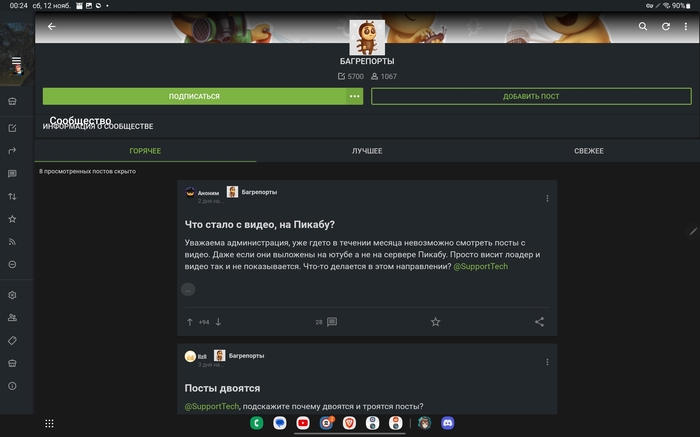
Task: Expand subscribe options via the dots beside ПОДПИСАТЬСЯ
Action: [354, 96]
